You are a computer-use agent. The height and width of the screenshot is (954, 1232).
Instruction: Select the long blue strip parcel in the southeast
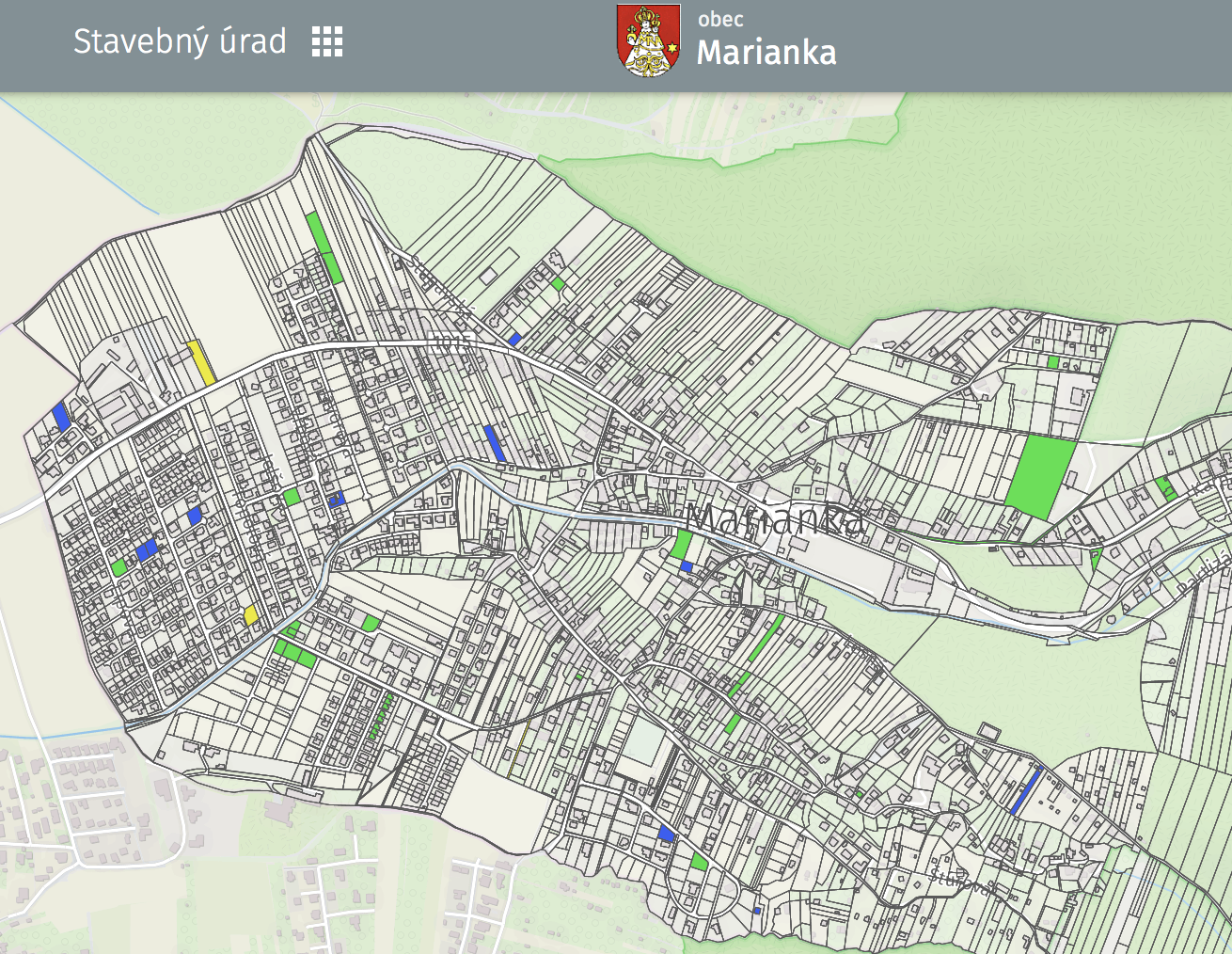pos(1026,791)
